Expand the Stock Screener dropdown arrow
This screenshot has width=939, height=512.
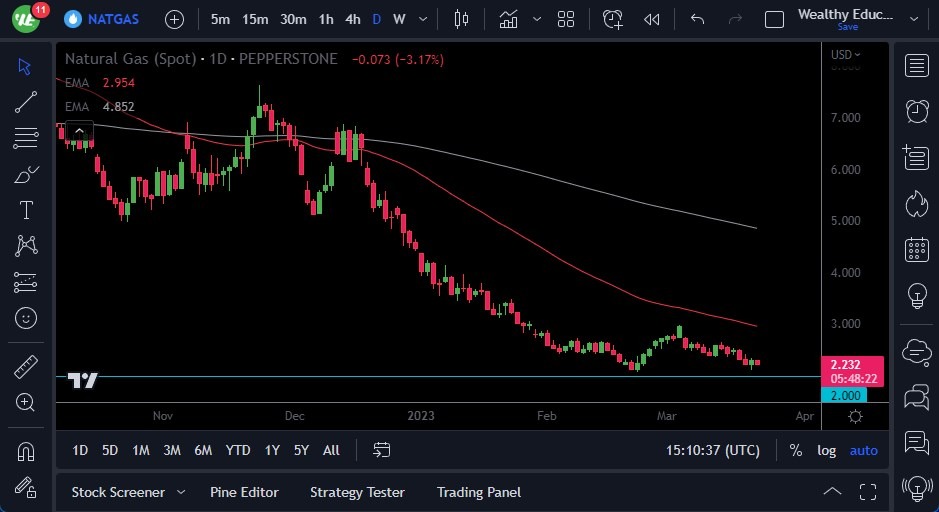point(181,492)
